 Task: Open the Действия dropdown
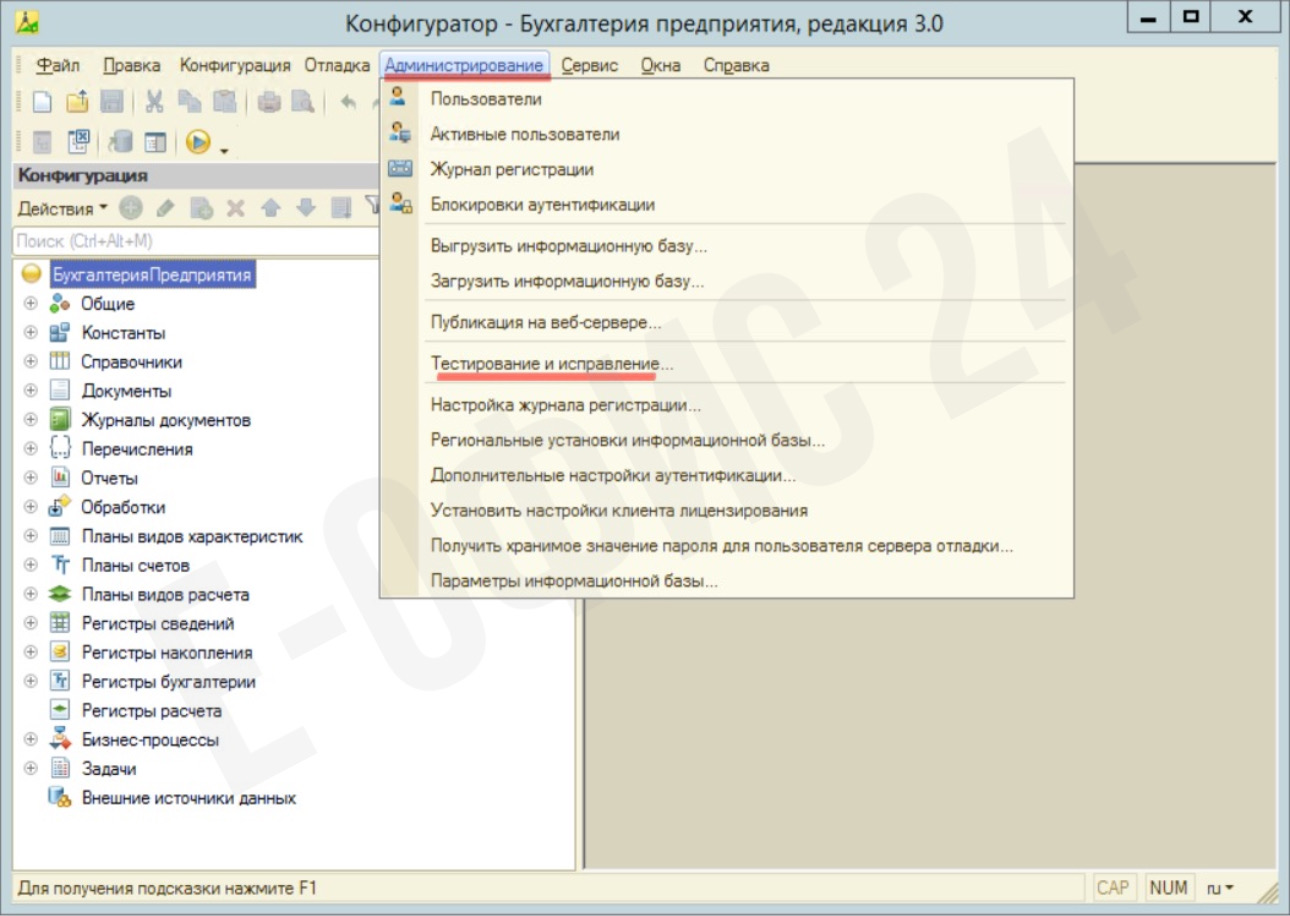61,208
